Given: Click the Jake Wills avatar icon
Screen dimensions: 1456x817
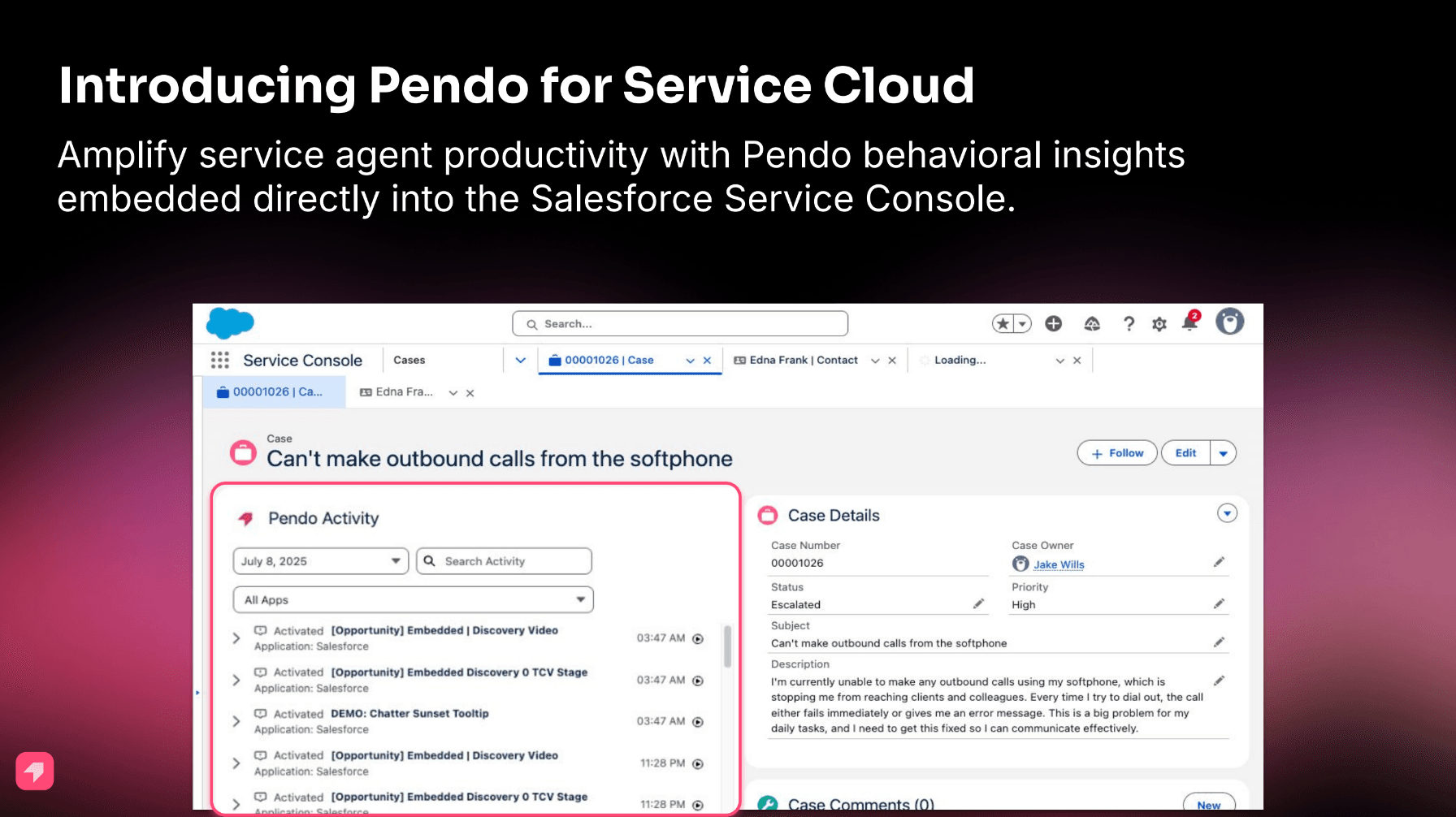Looking at the screenshot, I should (x=1020, y=564).
